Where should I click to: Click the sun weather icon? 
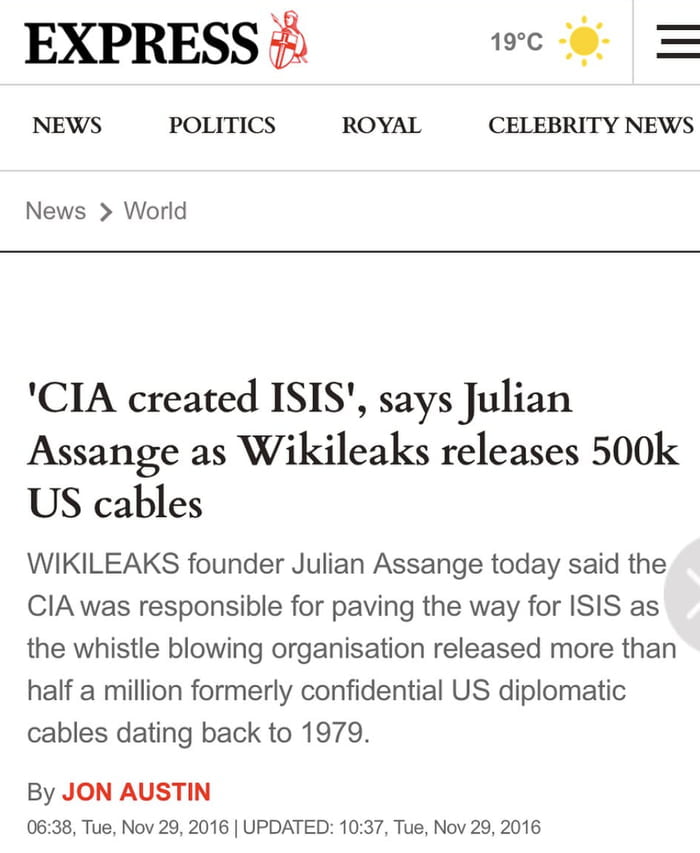point(583,42)
